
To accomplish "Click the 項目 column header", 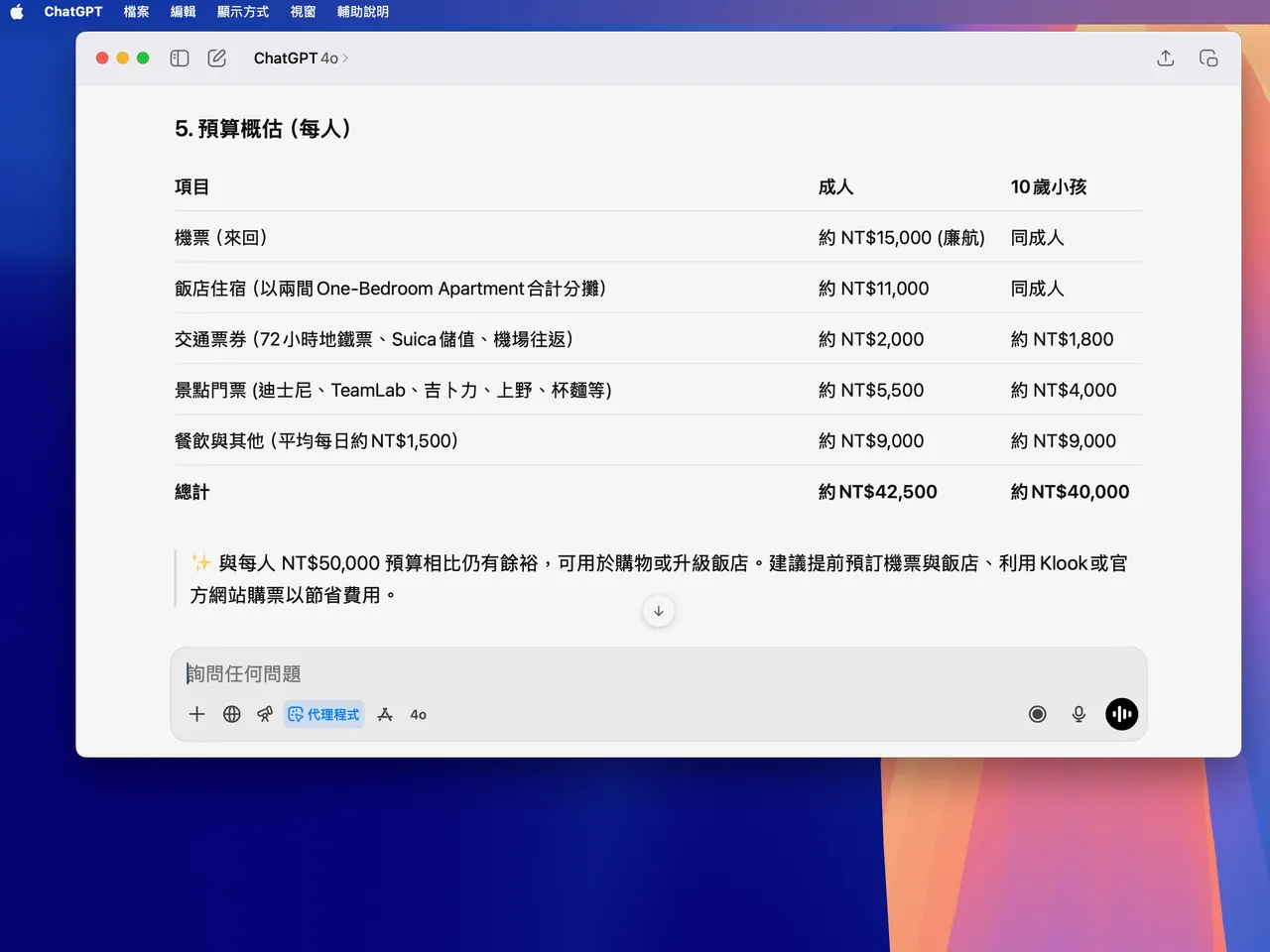I will (192, 186).
